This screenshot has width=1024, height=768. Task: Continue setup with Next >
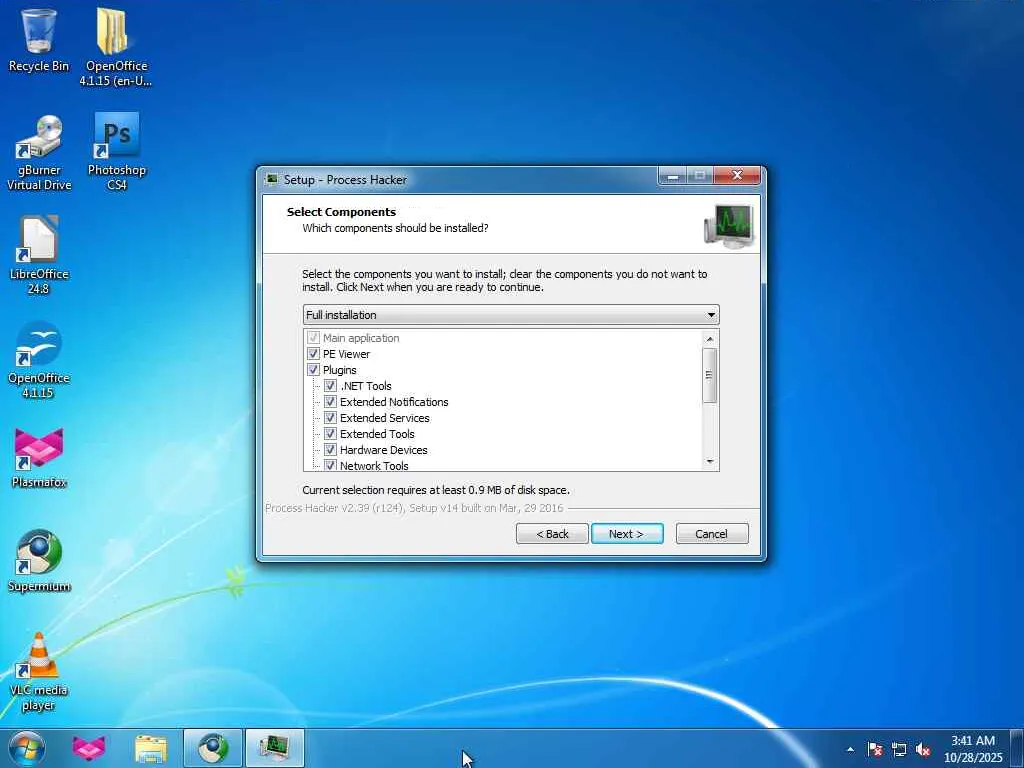[x=627, y=534]
